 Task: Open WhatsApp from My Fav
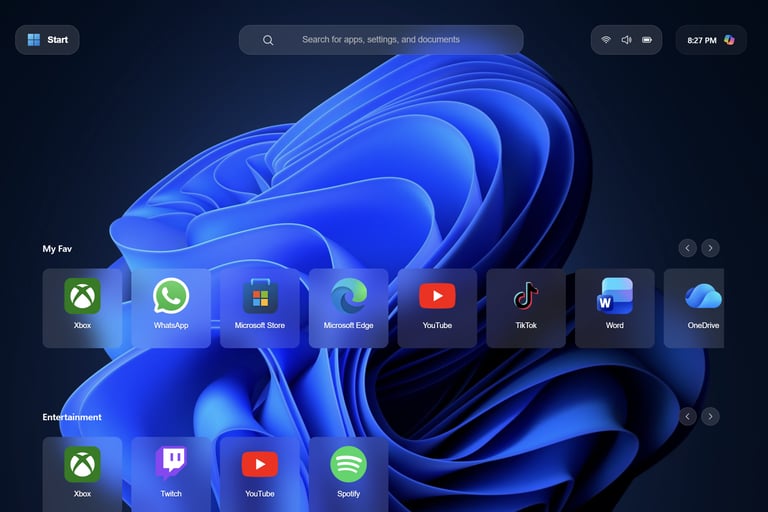(171, 308)
